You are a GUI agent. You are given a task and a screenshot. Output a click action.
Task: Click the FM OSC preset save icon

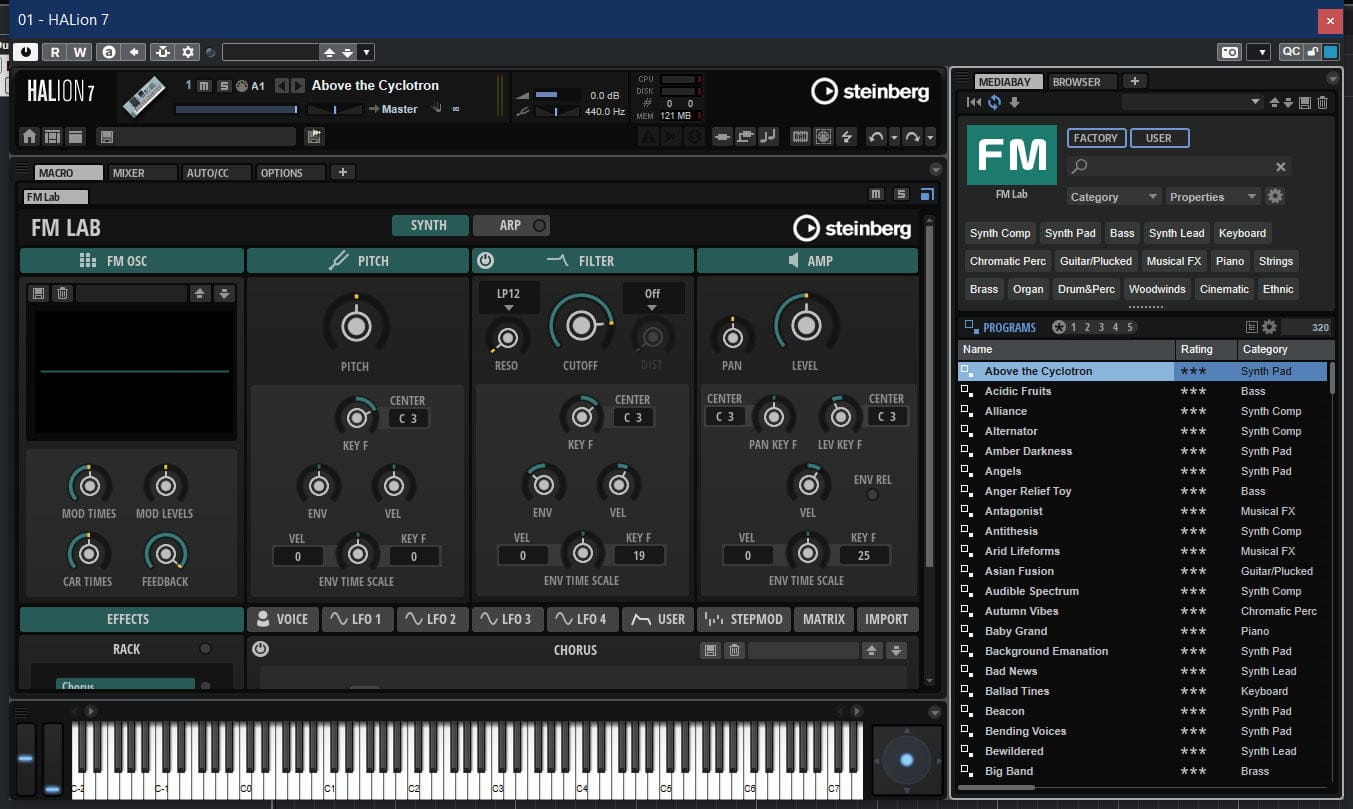point(38,293)
